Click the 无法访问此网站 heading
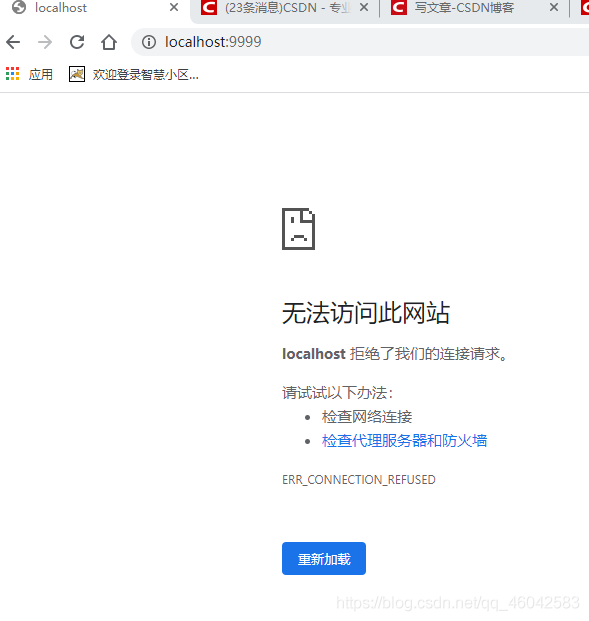This screenshot has width=589, height=621. 366,313
